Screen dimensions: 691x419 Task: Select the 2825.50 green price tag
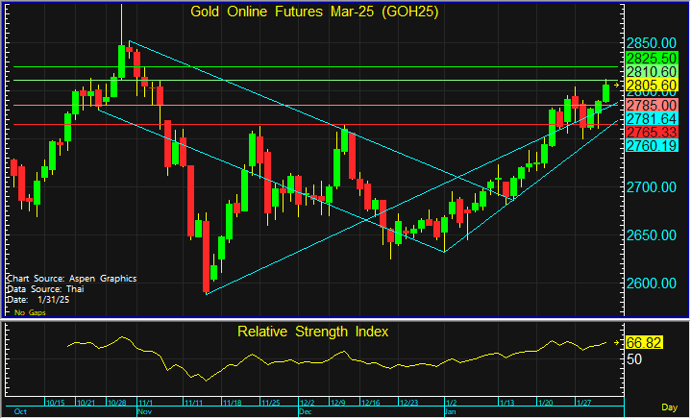point(652,59)
